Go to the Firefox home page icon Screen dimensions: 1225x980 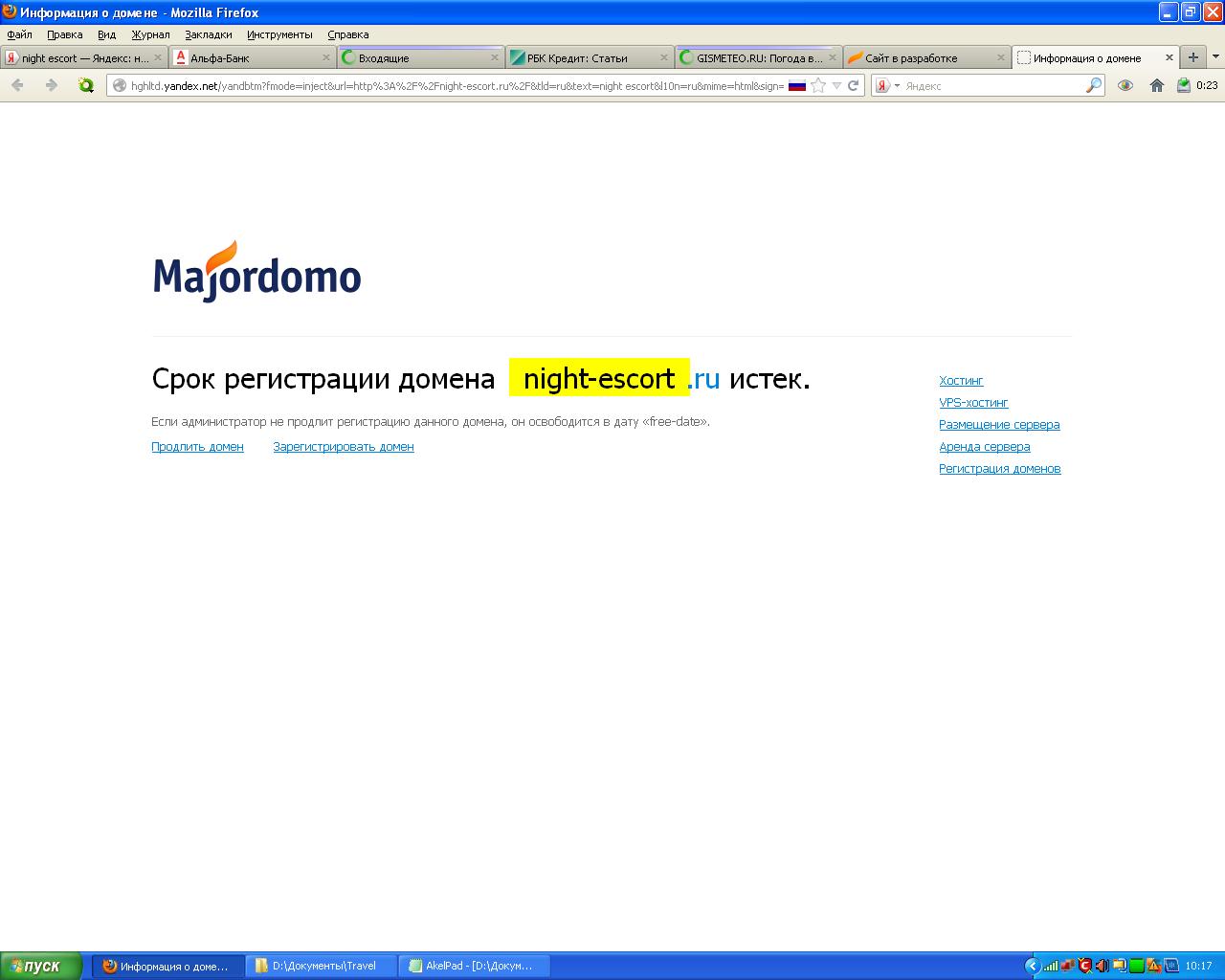[1156, 85]
